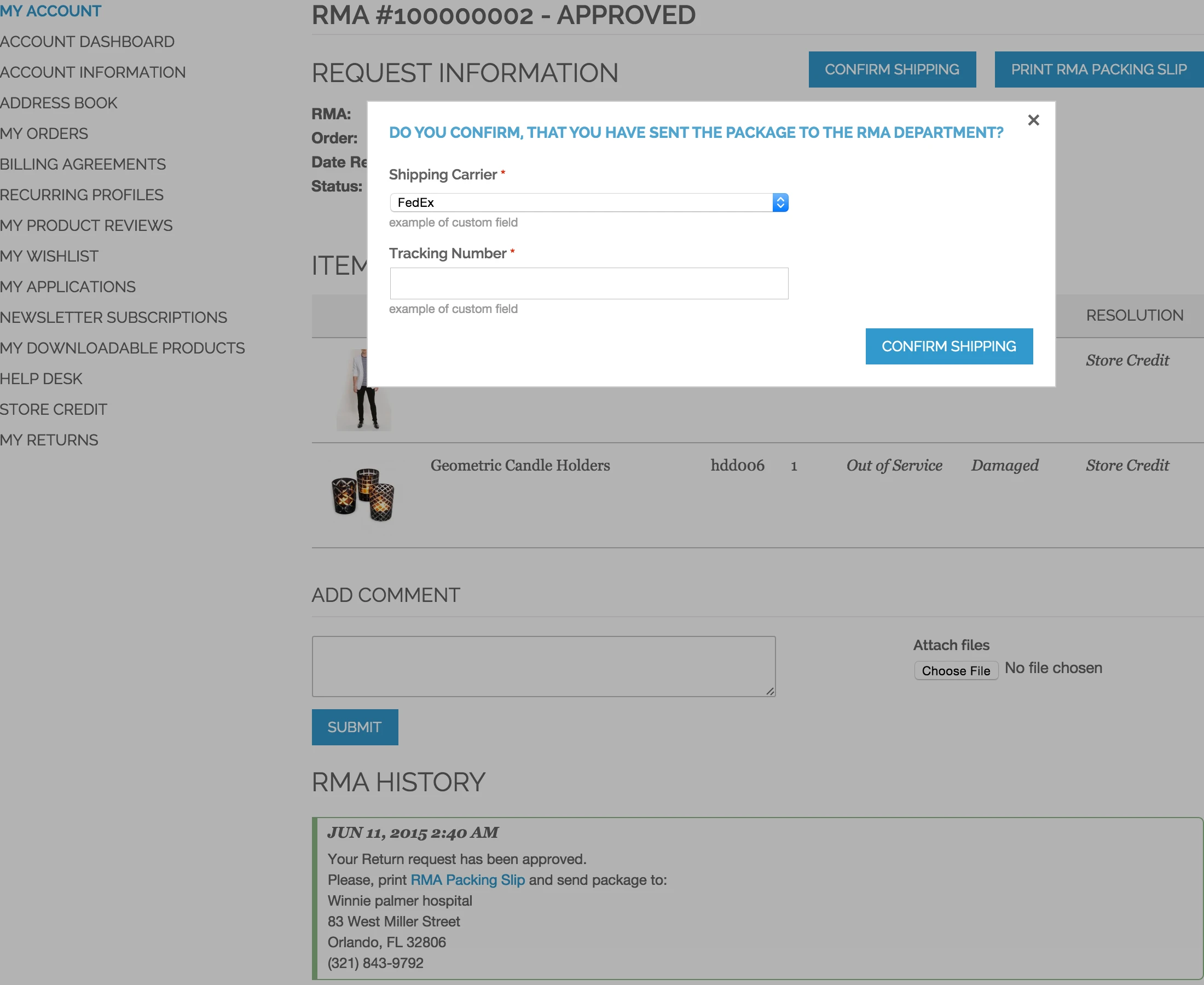Viewport: 1204px width, 985px height.
Task: Select the Shipping Carrier selector showing FedEx
Action: click(x=568, y=202)
